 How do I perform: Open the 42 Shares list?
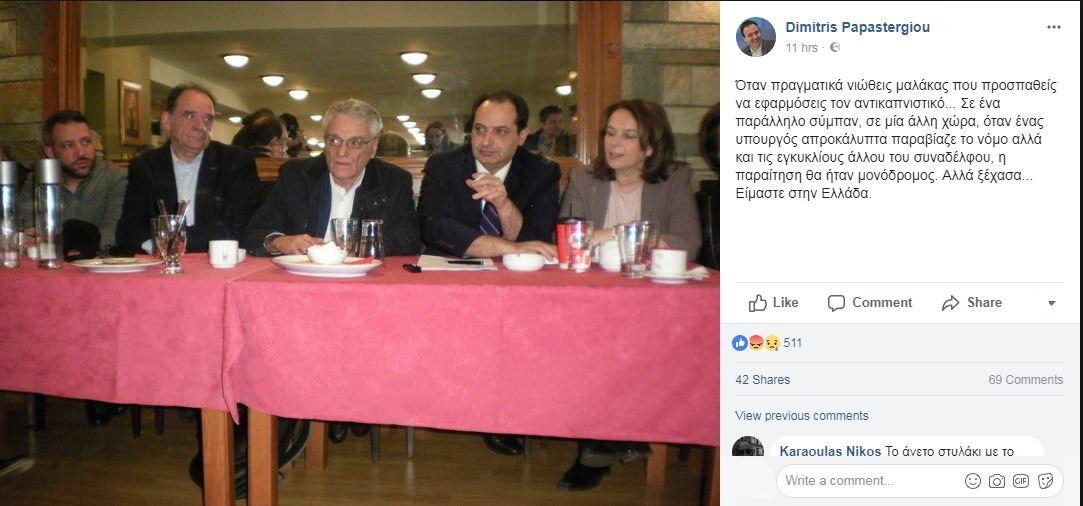763,380
